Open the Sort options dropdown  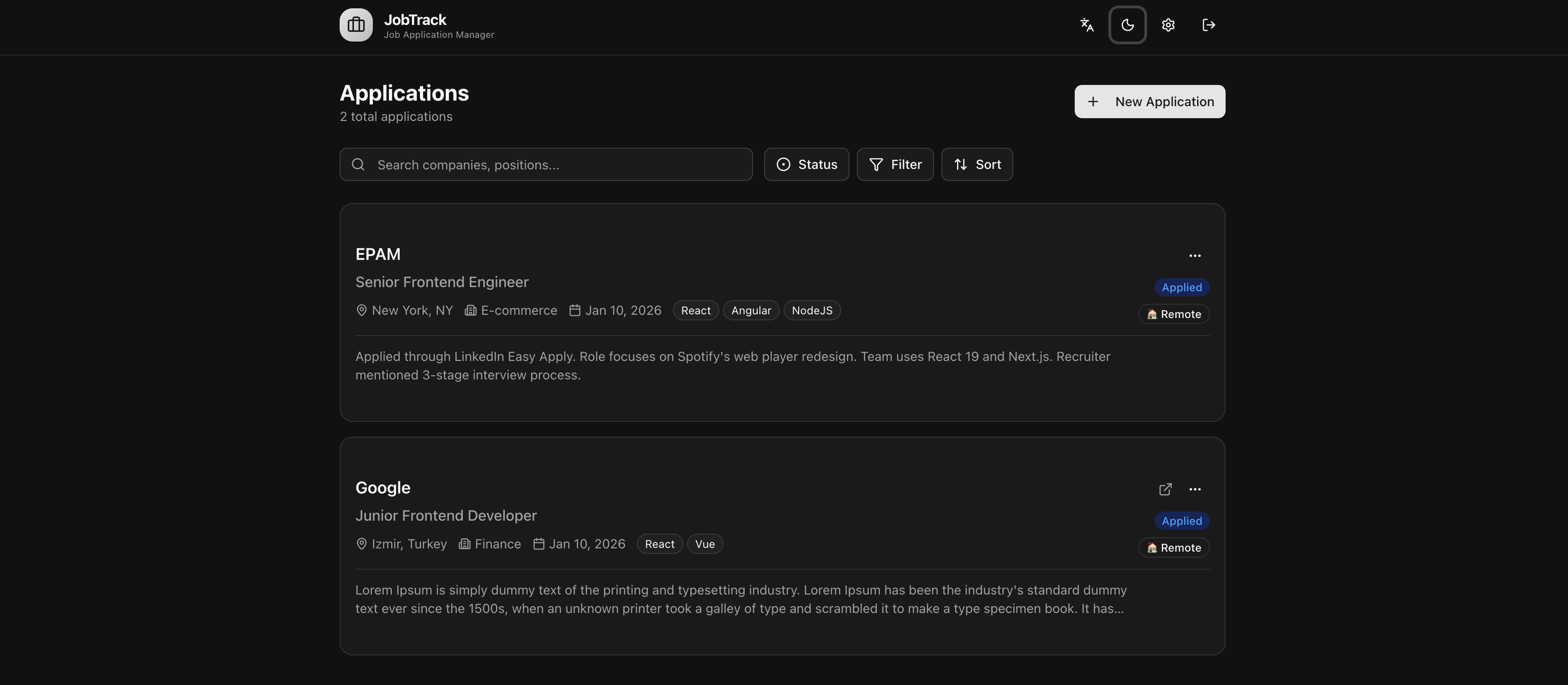tap(976, 164)
